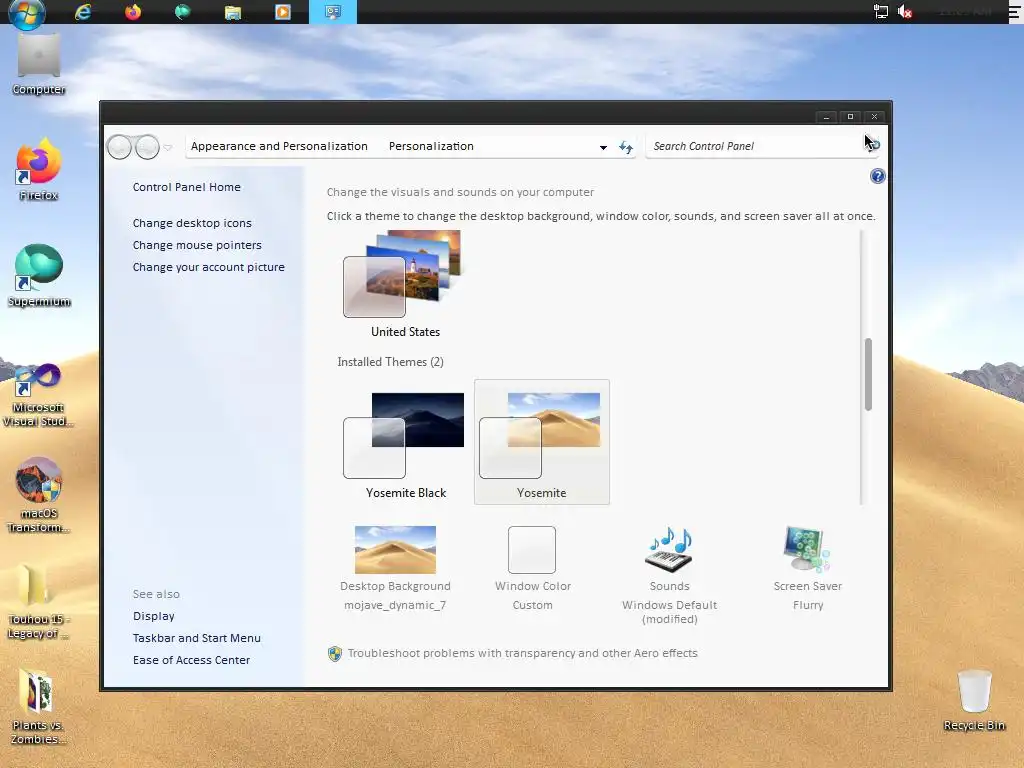Apply the Yosemite Black theme
Screen dimensions: 1024x768
pos(406,443)
